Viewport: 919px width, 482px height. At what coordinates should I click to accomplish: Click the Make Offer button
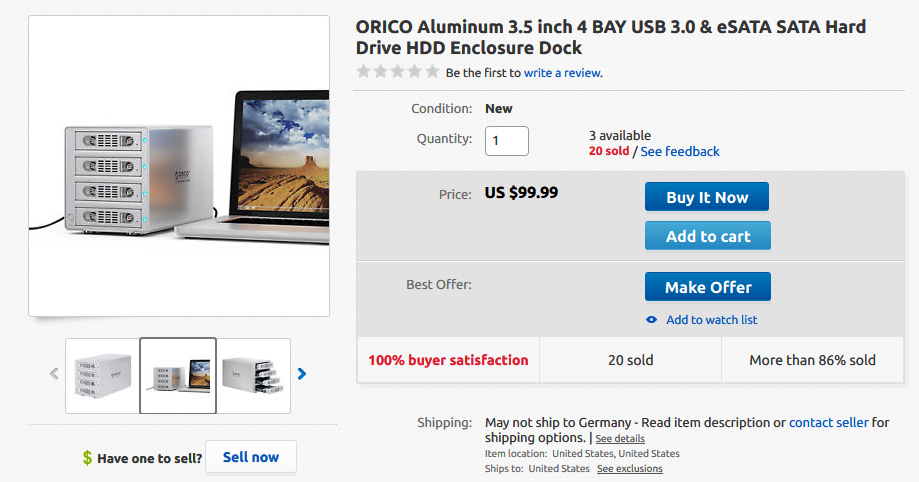click(x=707, y=287)
